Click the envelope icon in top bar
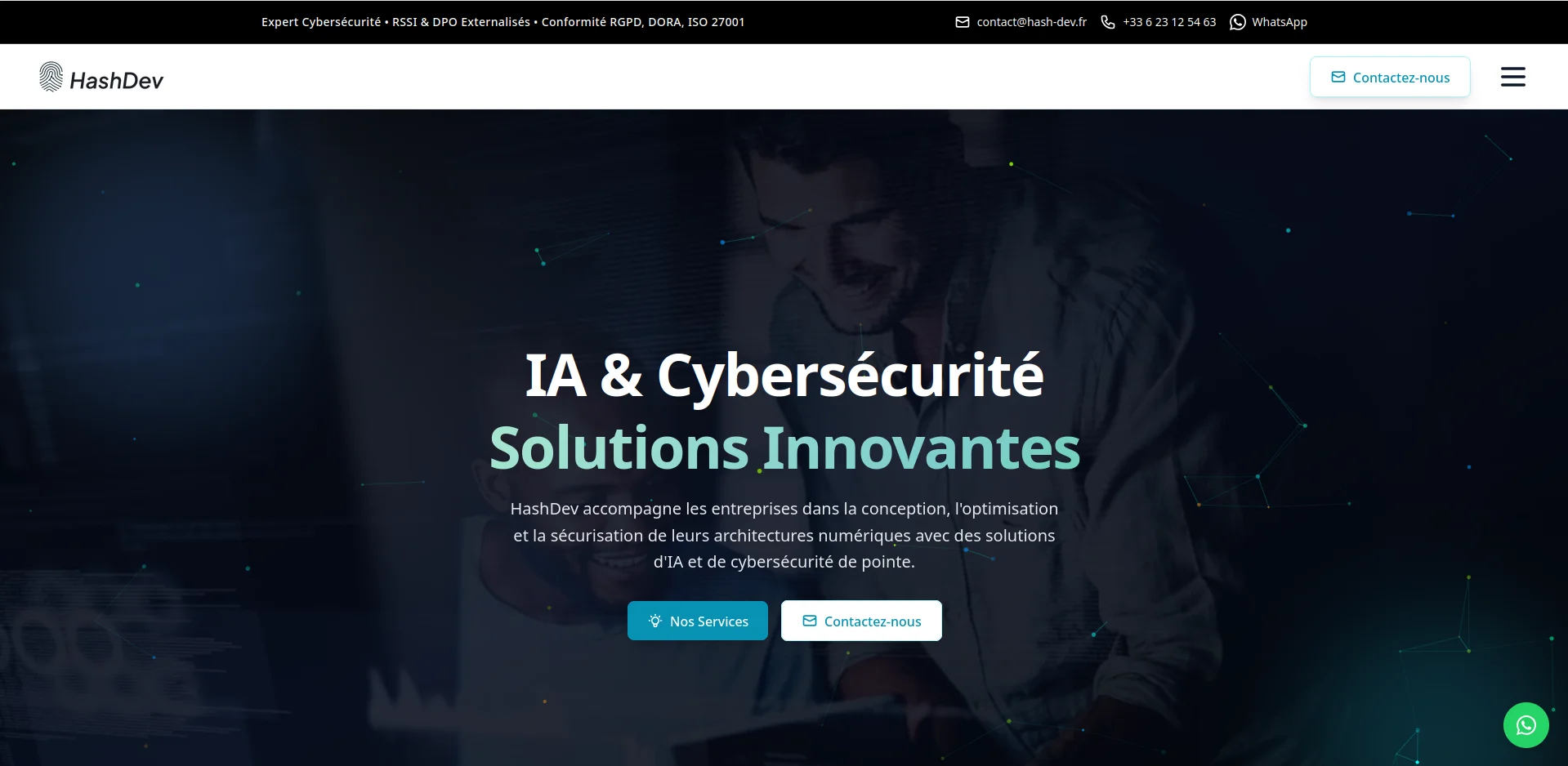This screenshot has height=766, width=1568. point(963,22)
